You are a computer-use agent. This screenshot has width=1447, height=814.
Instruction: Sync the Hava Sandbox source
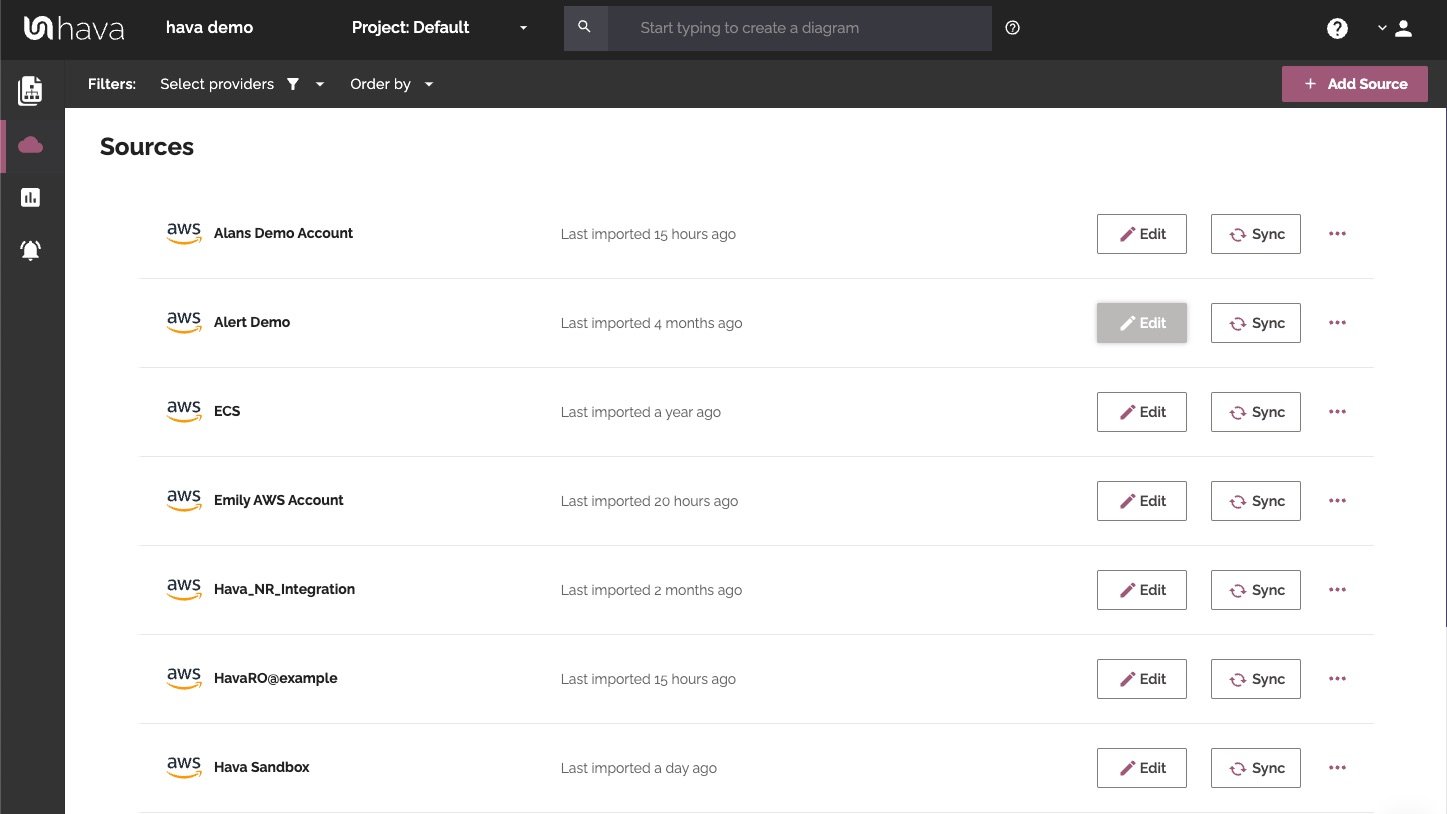(1255, 767)
